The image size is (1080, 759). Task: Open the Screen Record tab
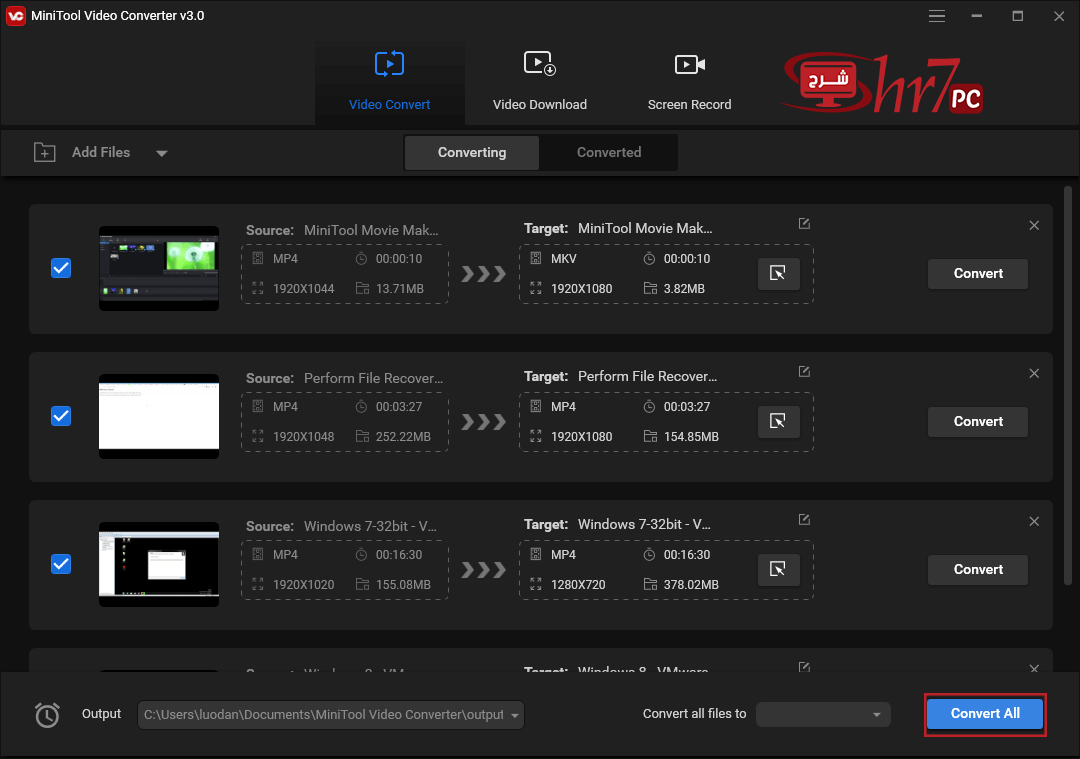[689, 82]
